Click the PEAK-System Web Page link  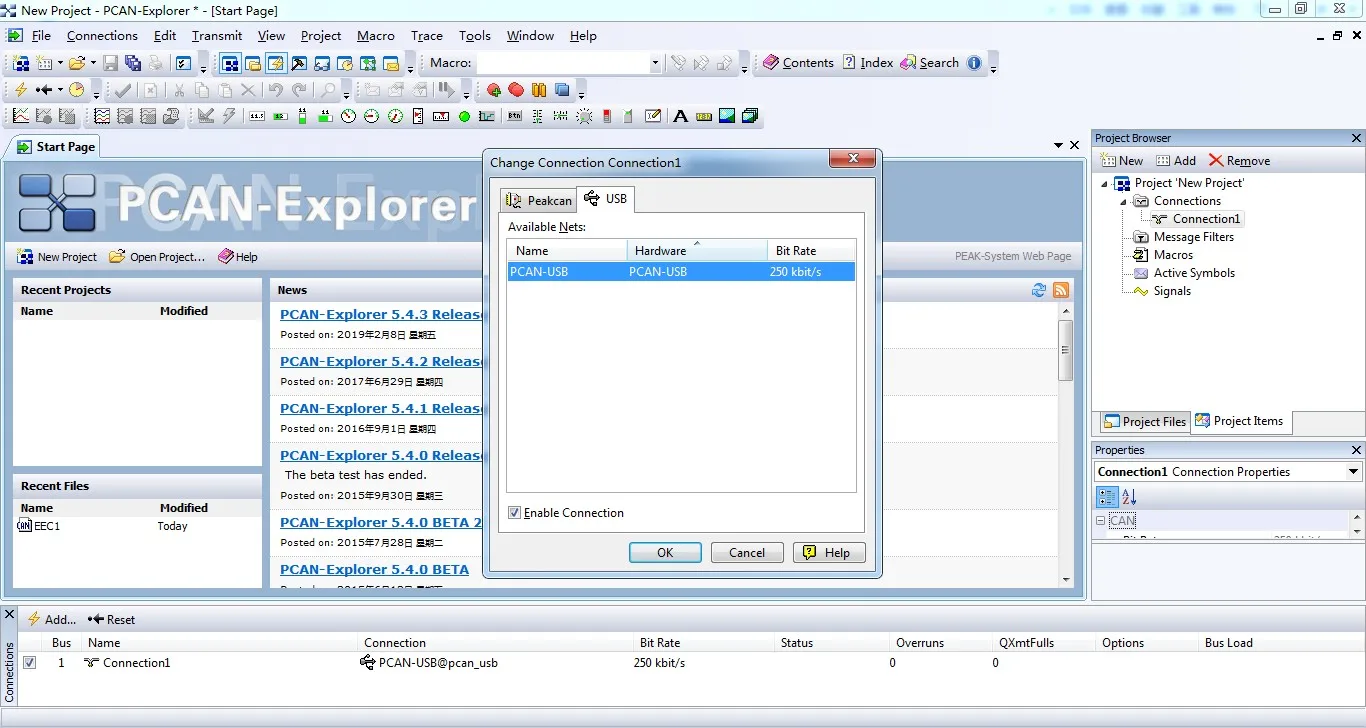click(1013, 257)
